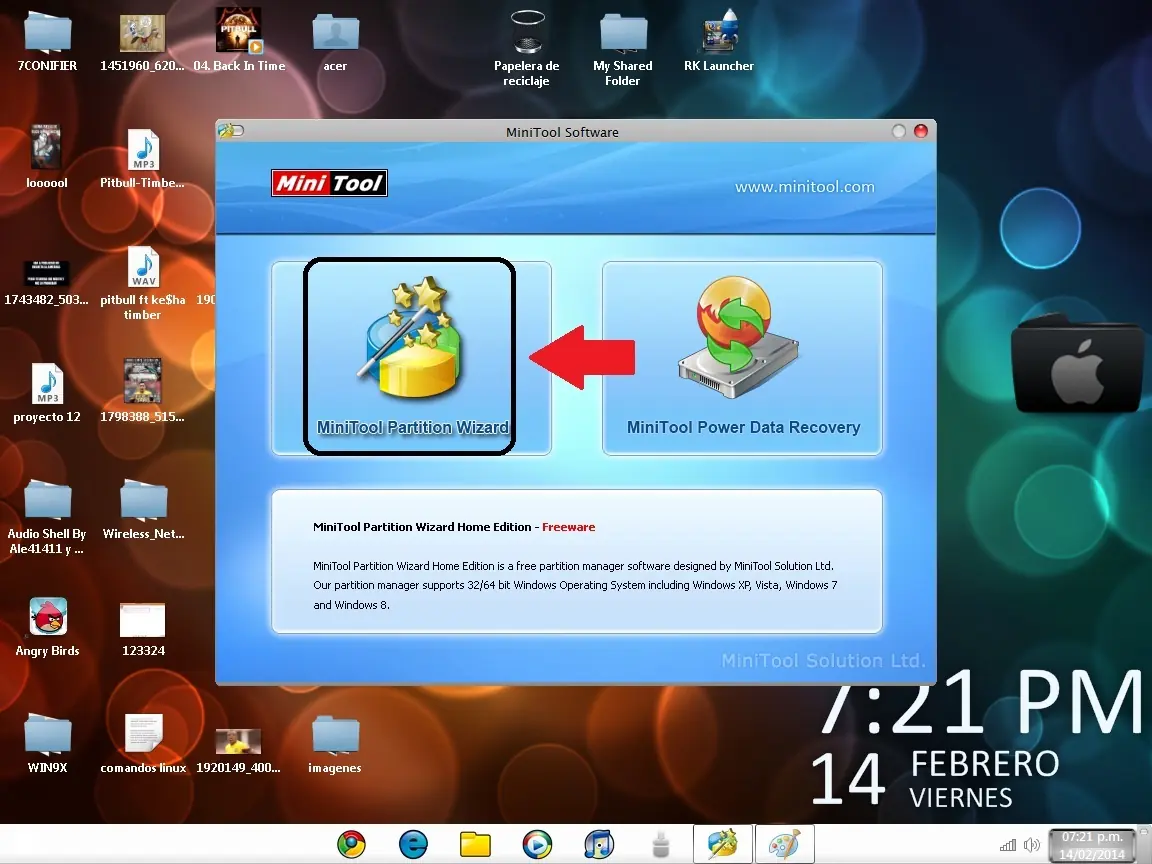Open the Wireless_Net folder
Viewport: 1152px width, 864px height.
[143, 509]
